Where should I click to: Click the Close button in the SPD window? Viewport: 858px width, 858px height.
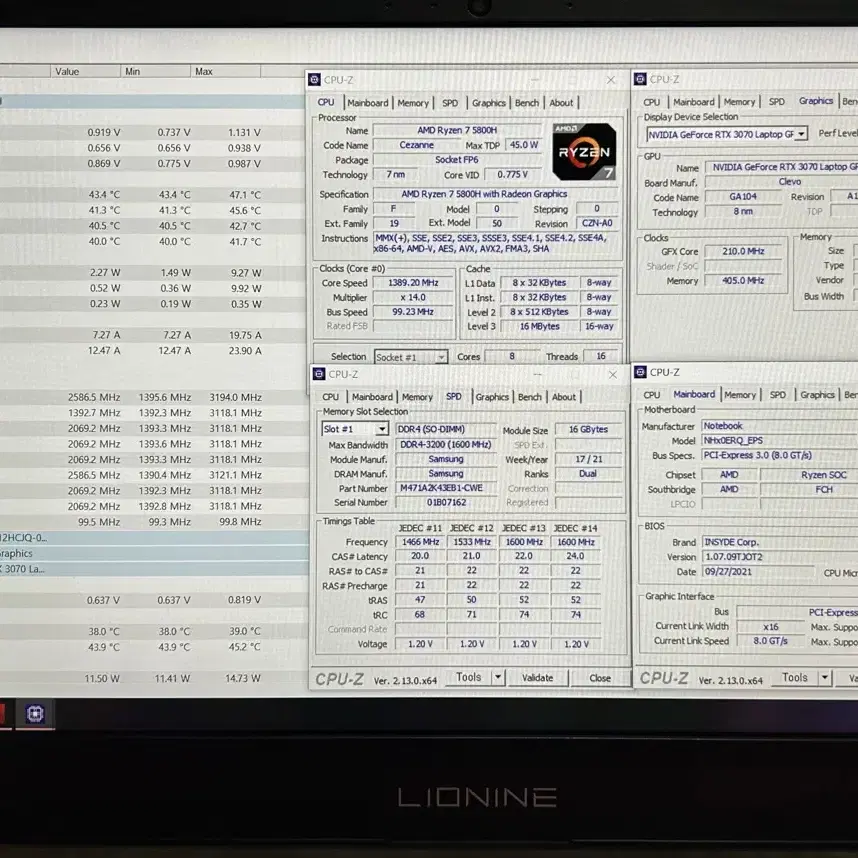600,678
